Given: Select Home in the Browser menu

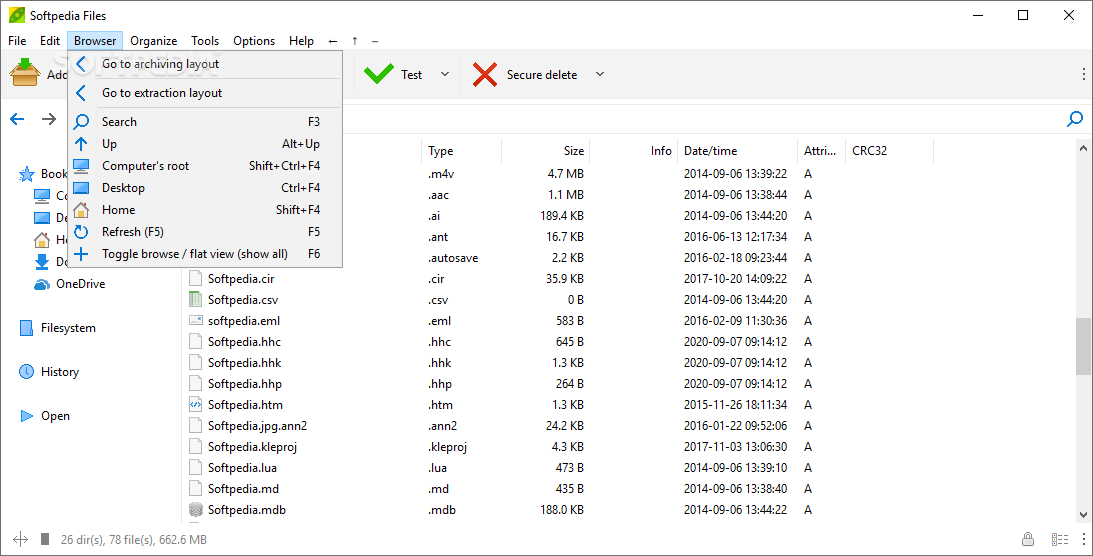Looking at the screenshot, I should point(205,210).
